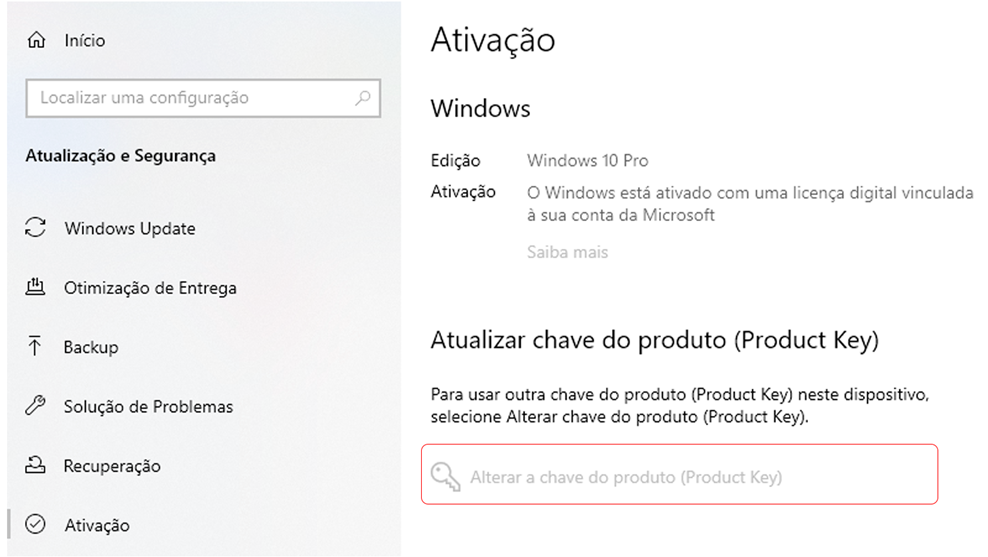
Task: Go to Início in the sidebar
Action: point(84,40)
